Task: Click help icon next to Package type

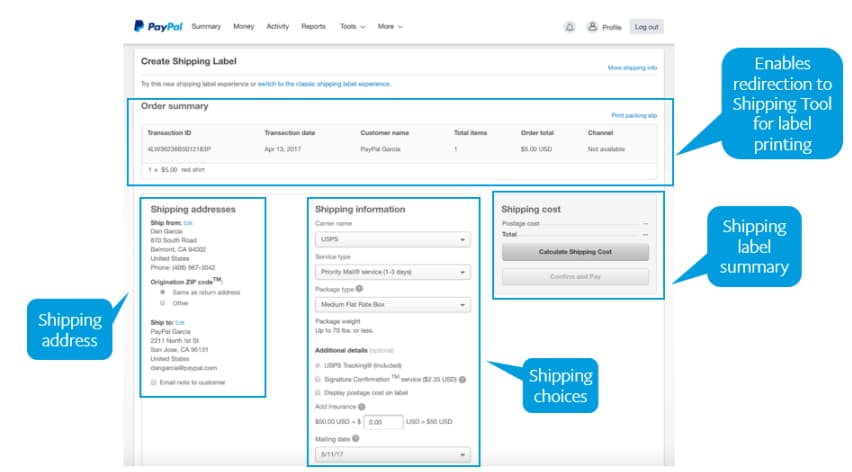Action: (359, 288)
